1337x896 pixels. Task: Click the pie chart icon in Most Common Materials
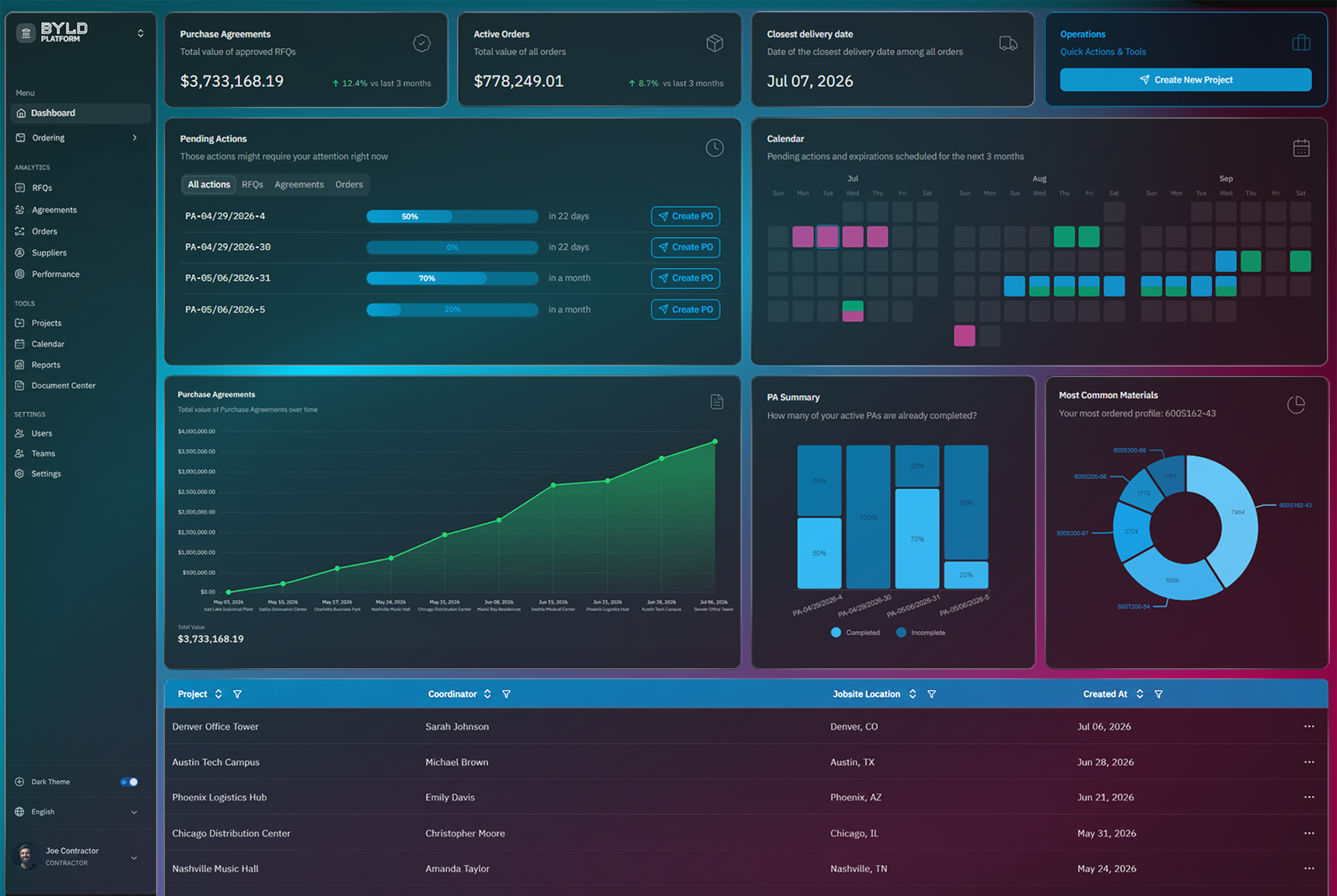tap(1296, 405)
